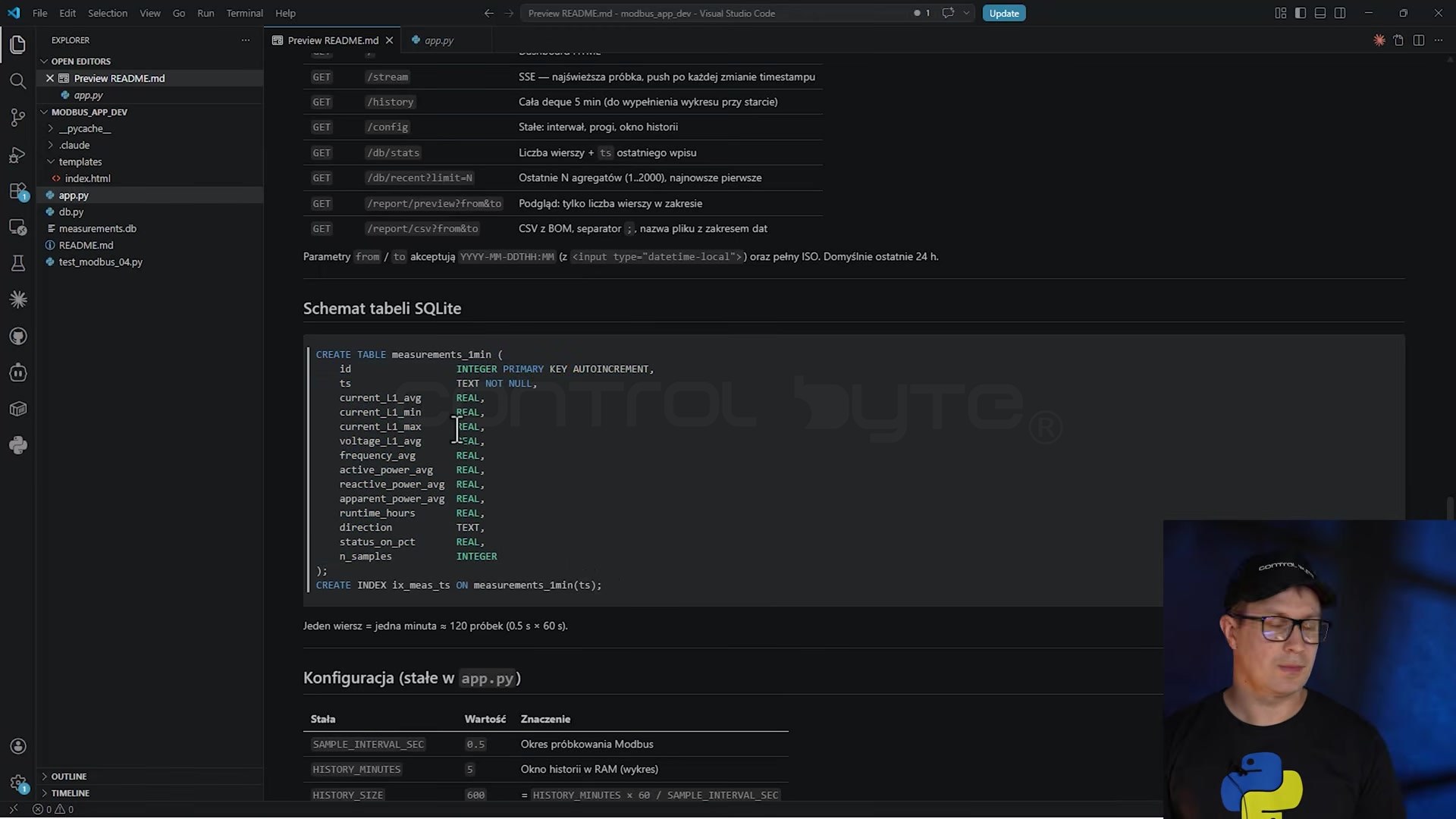Screen dimensions: 1456x819
Task: Open the Extensions view icon
Action: pyautogui.click(x=18, y=191)
